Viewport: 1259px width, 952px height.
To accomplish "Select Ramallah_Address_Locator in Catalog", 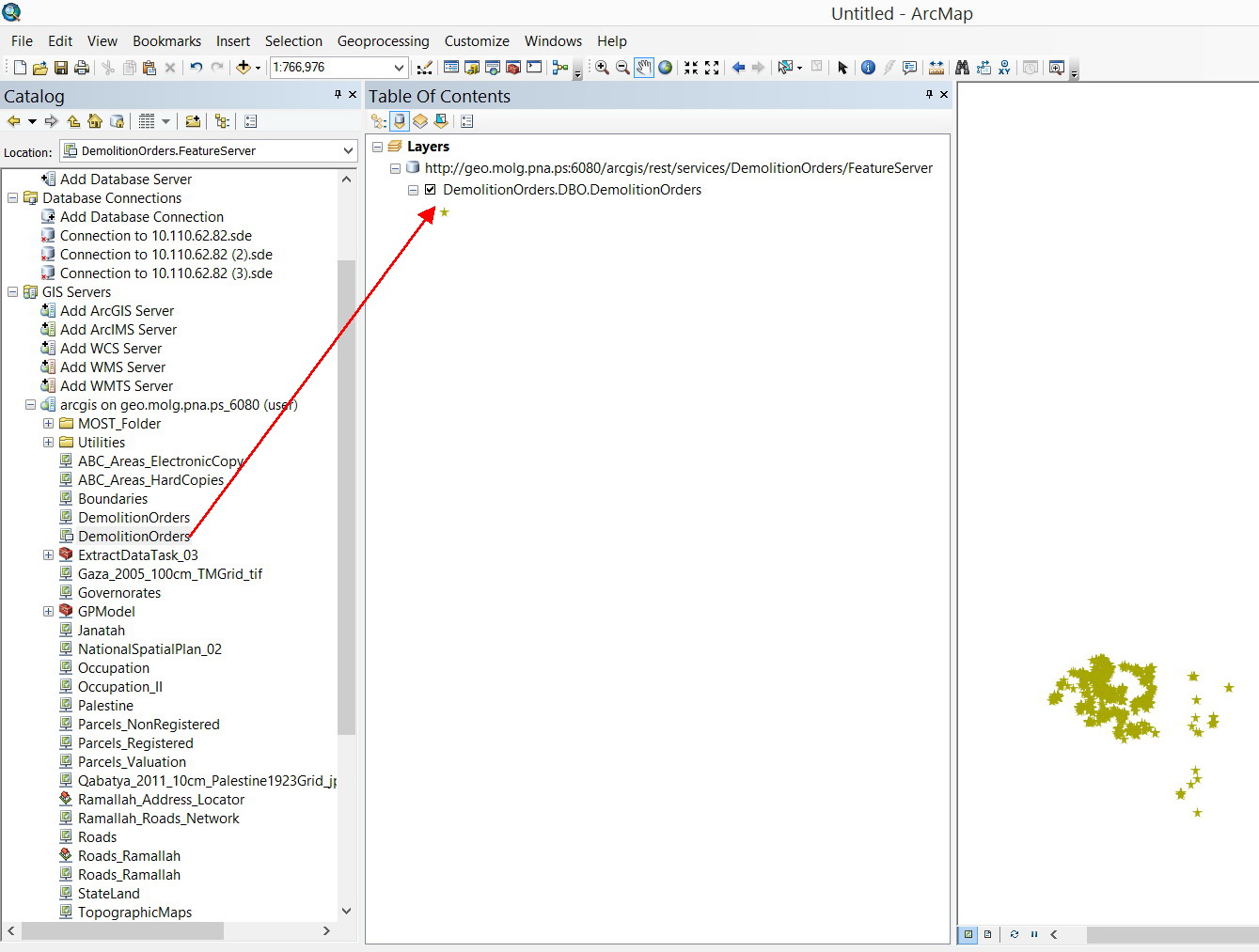I will [161, 800].
